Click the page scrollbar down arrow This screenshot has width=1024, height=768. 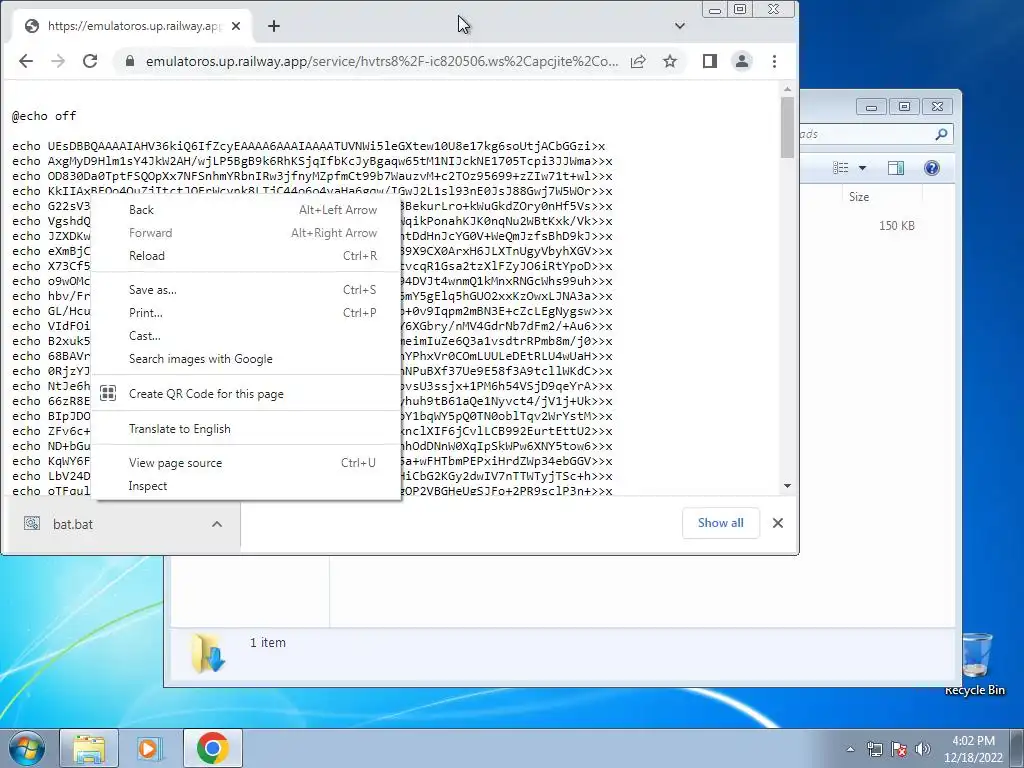click(x=788, y=486)
